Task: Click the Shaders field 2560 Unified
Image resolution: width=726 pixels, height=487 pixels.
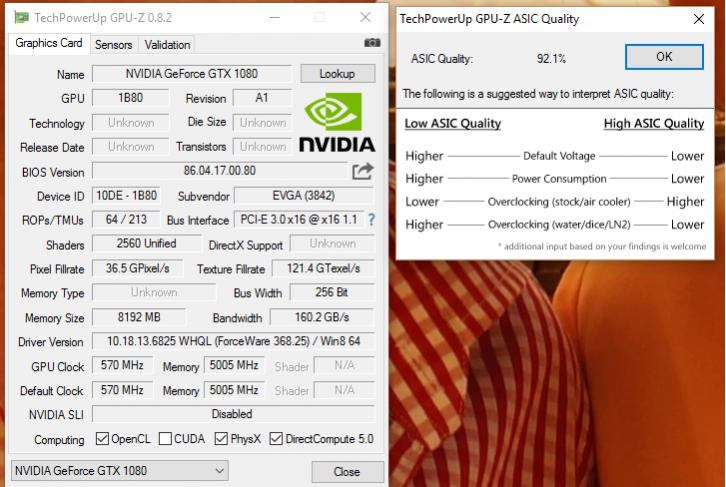Action: point(146,244)
